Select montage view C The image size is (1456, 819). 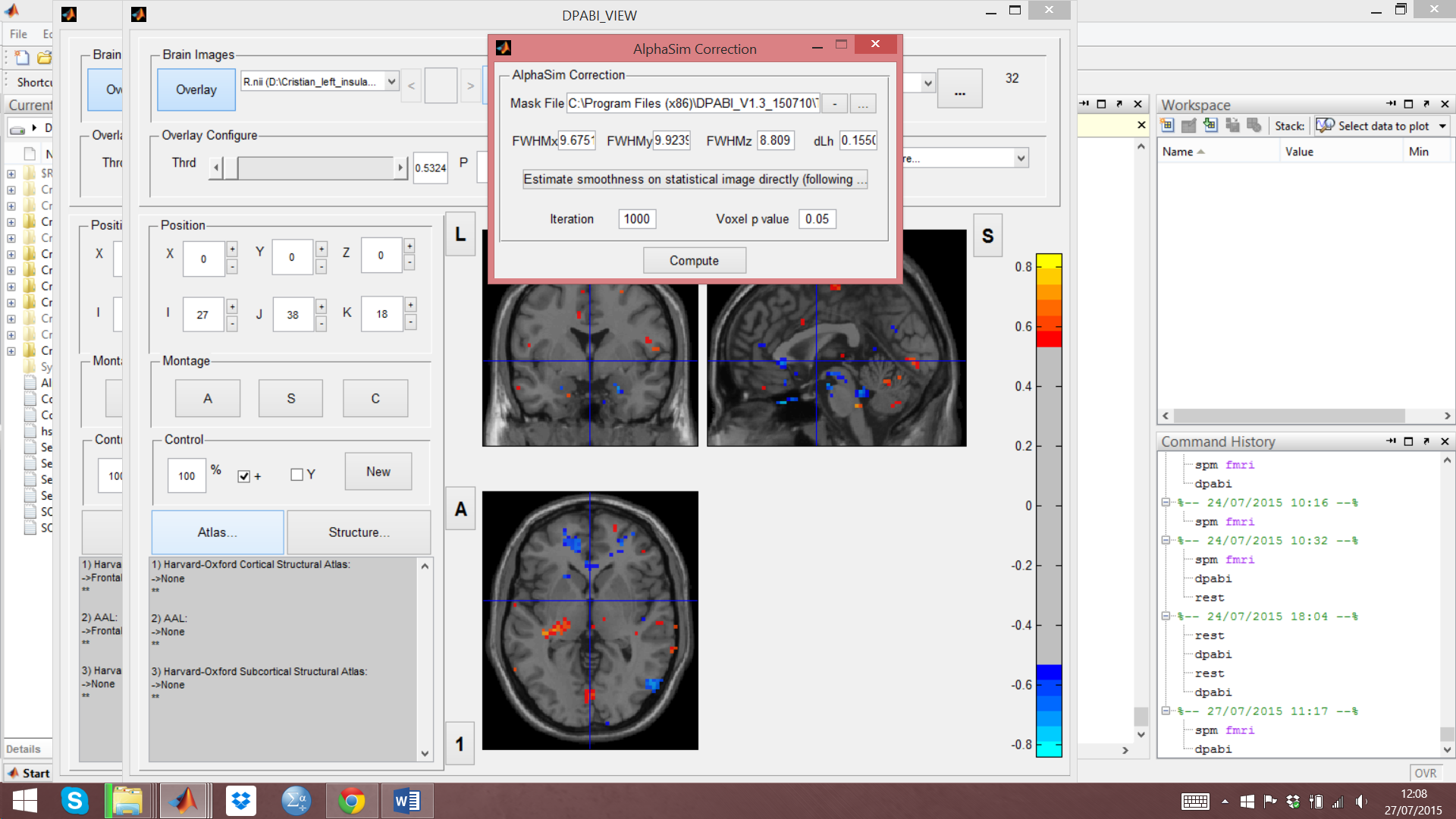tap(375, 398)
